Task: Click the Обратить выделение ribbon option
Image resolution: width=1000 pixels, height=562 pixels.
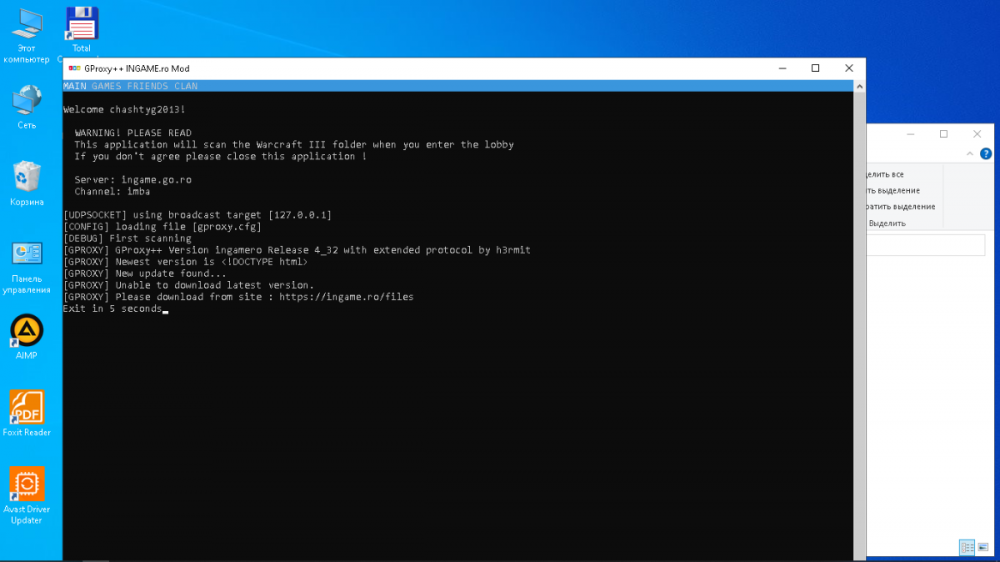Action: (901, 207)
